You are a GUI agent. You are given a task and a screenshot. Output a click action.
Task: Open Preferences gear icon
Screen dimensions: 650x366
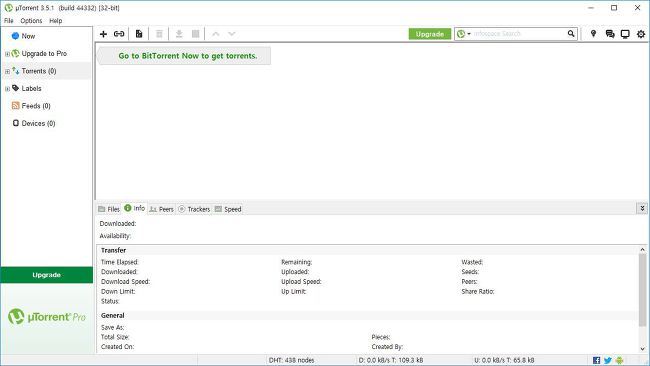pyautogui.click(x=641, y=34)
